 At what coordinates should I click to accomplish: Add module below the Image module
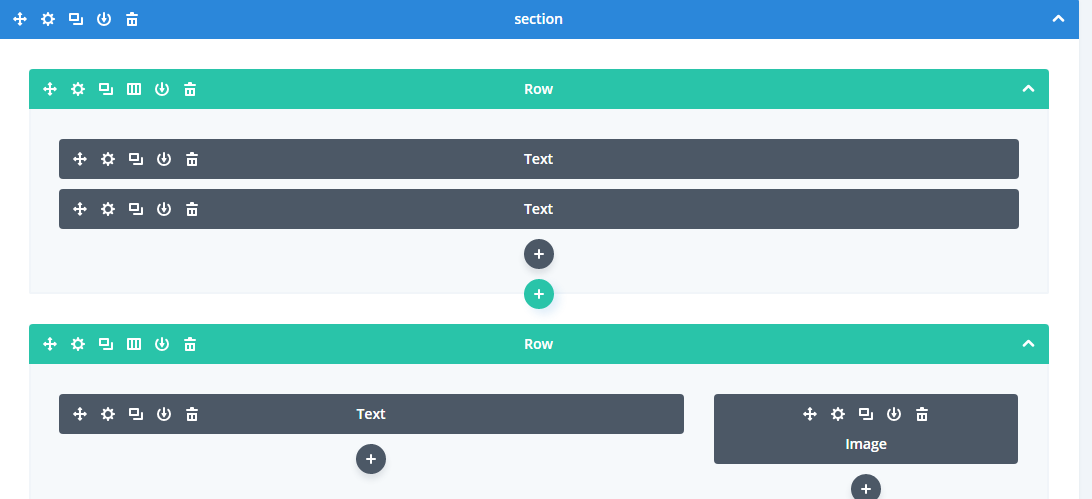(x=866, y=489)
